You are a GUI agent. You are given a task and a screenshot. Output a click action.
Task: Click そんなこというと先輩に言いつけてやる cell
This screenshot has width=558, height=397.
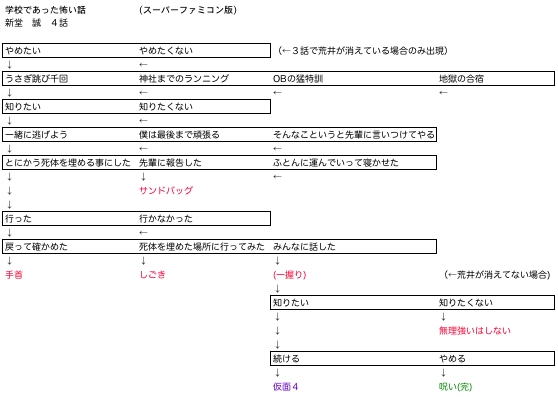(354, 135)
